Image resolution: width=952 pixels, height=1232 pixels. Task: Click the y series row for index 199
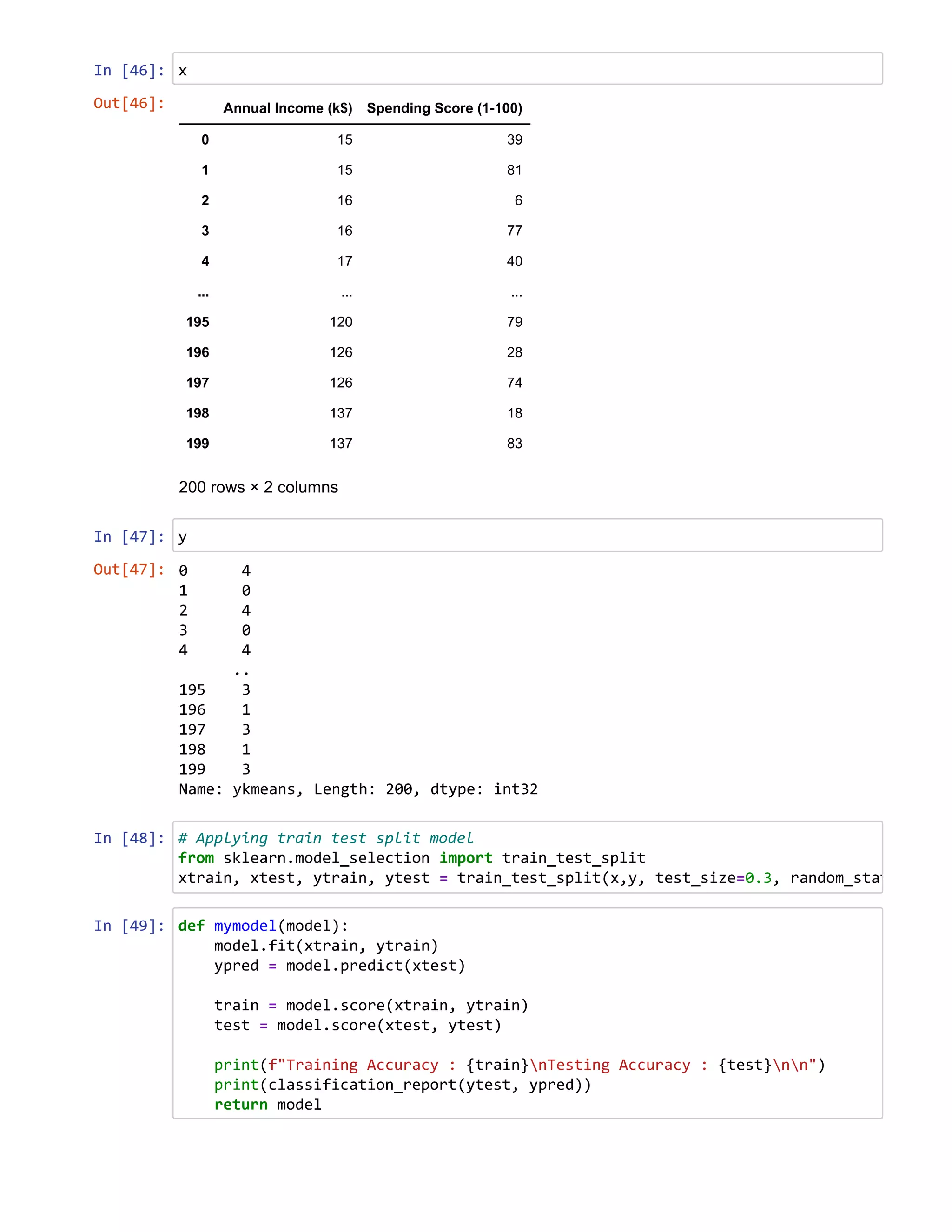[215, 769]
